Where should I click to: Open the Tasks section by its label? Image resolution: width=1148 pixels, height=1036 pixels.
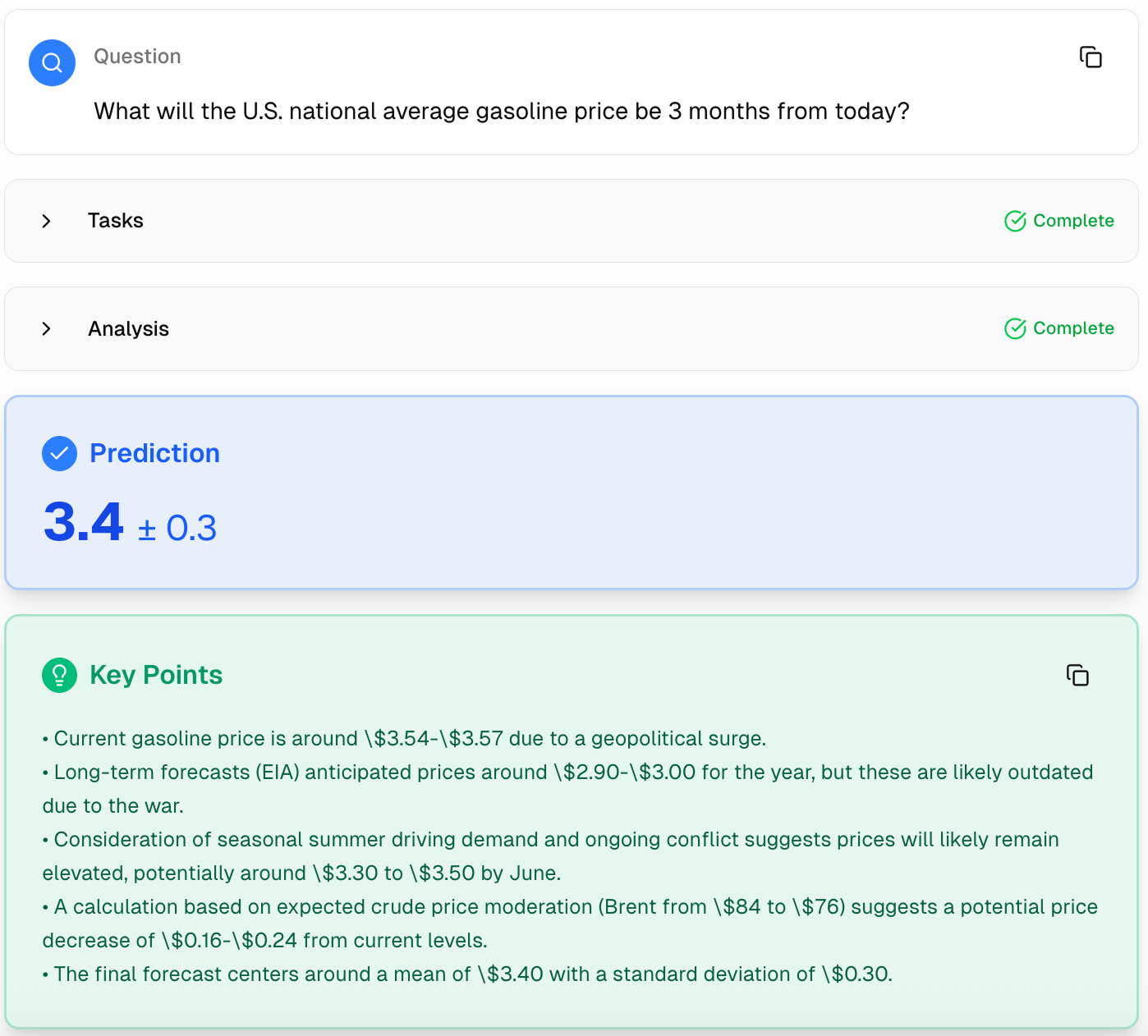116,221
